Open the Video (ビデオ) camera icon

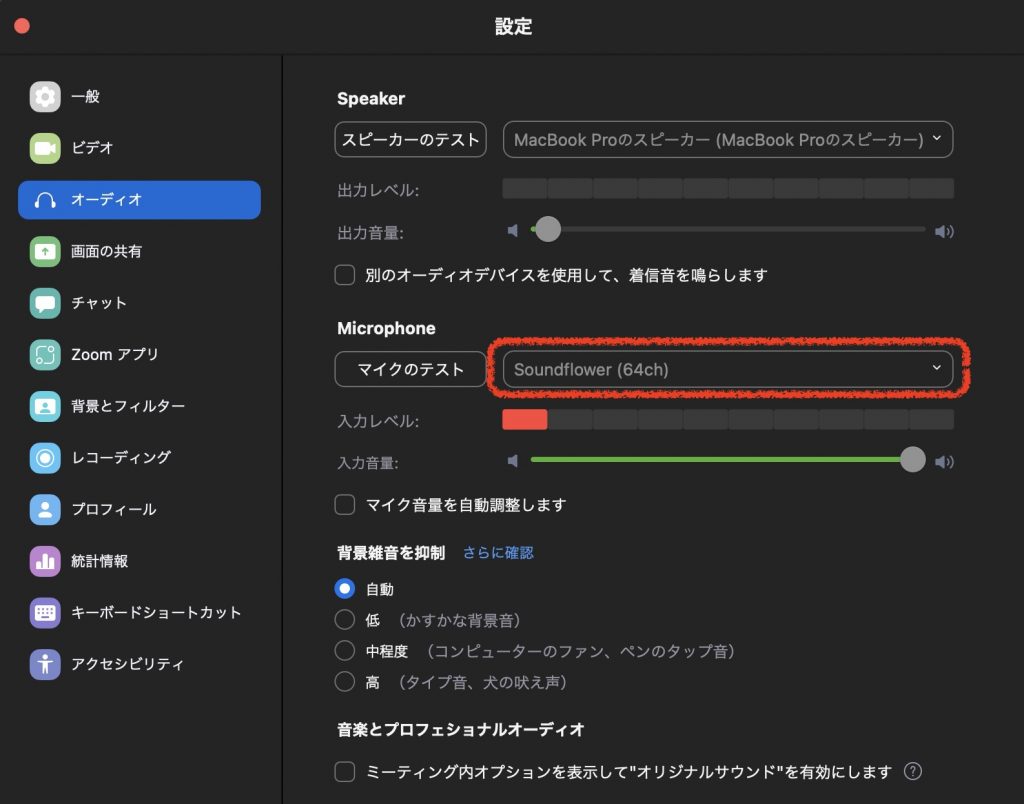pyautogui.click(x=45, y=148)
